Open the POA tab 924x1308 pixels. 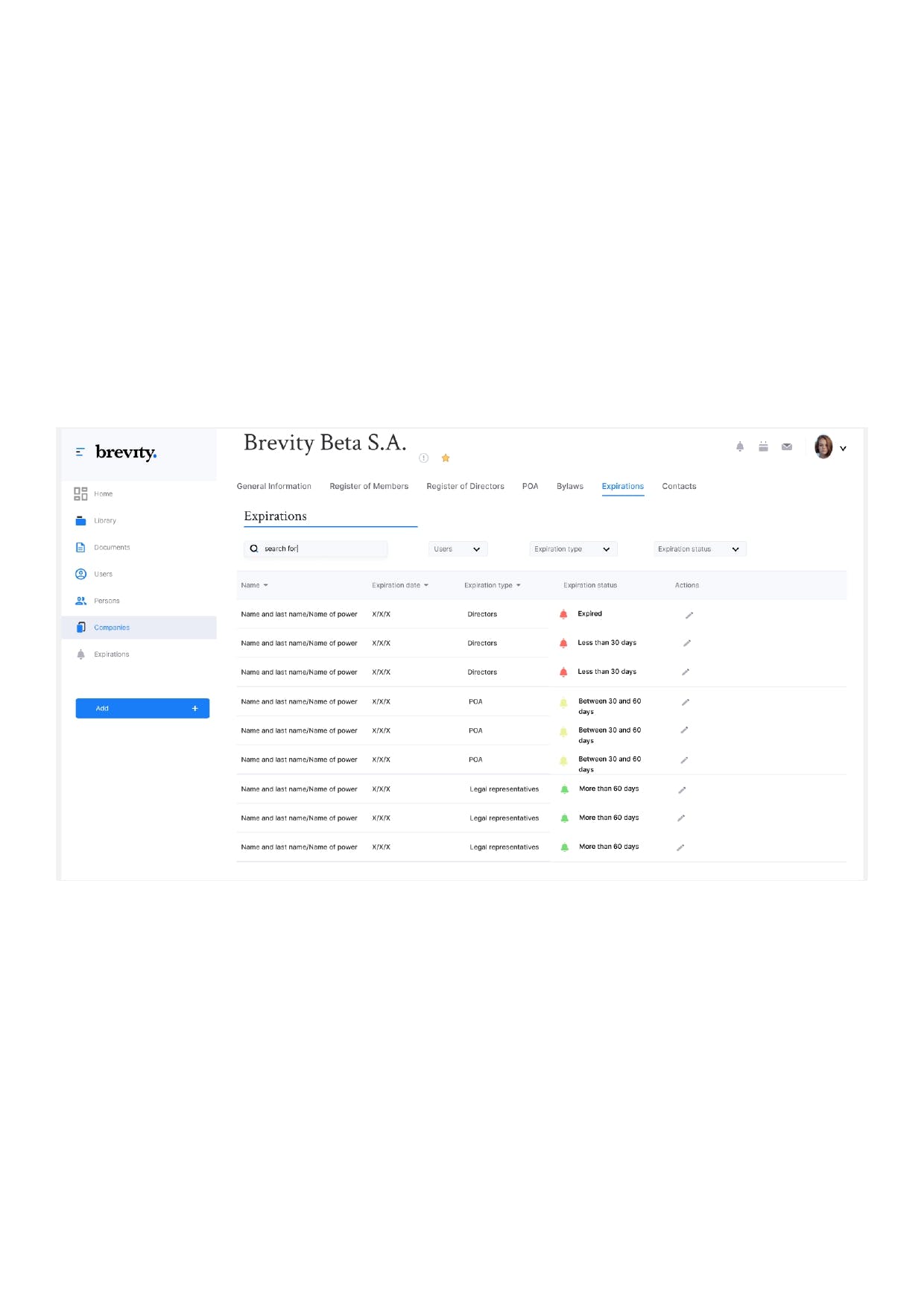530,486
